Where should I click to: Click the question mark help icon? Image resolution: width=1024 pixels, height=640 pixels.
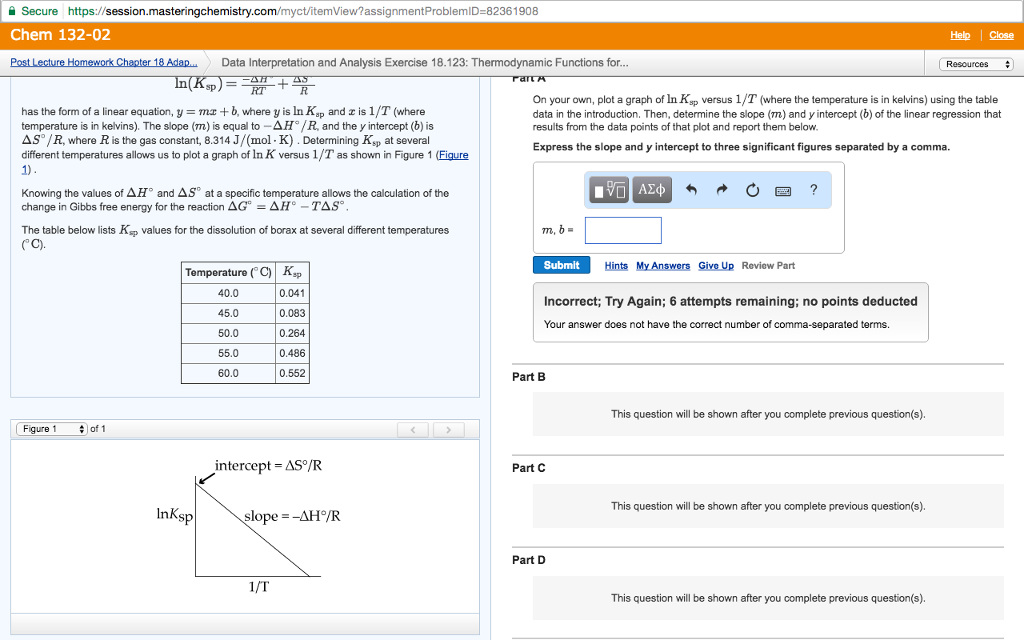coord(814,190)
